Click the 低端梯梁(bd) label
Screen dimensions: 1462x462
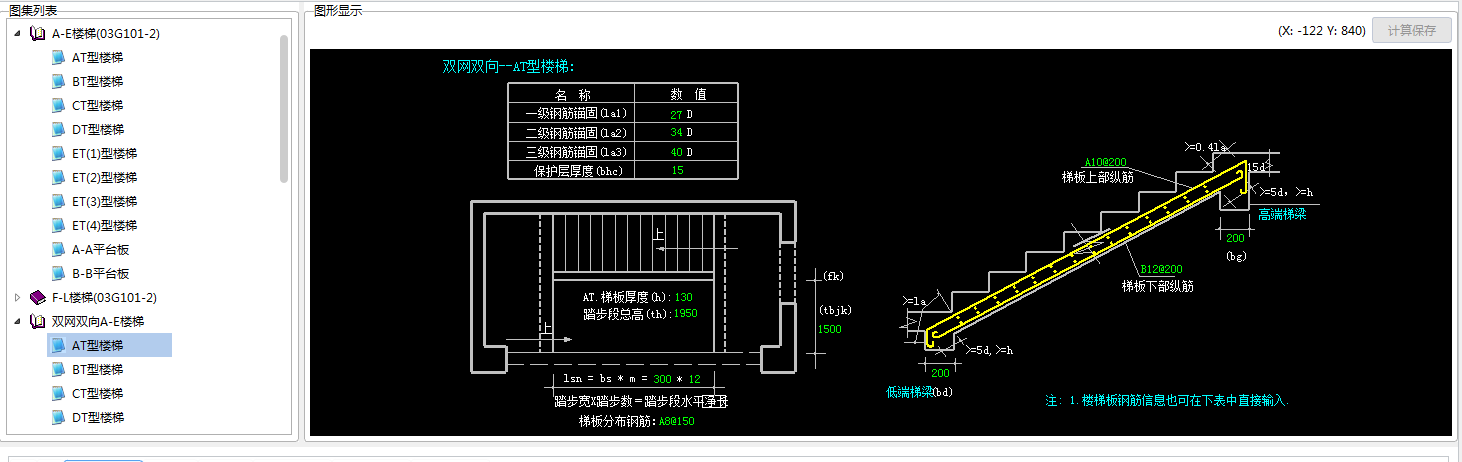click(919, 391)
